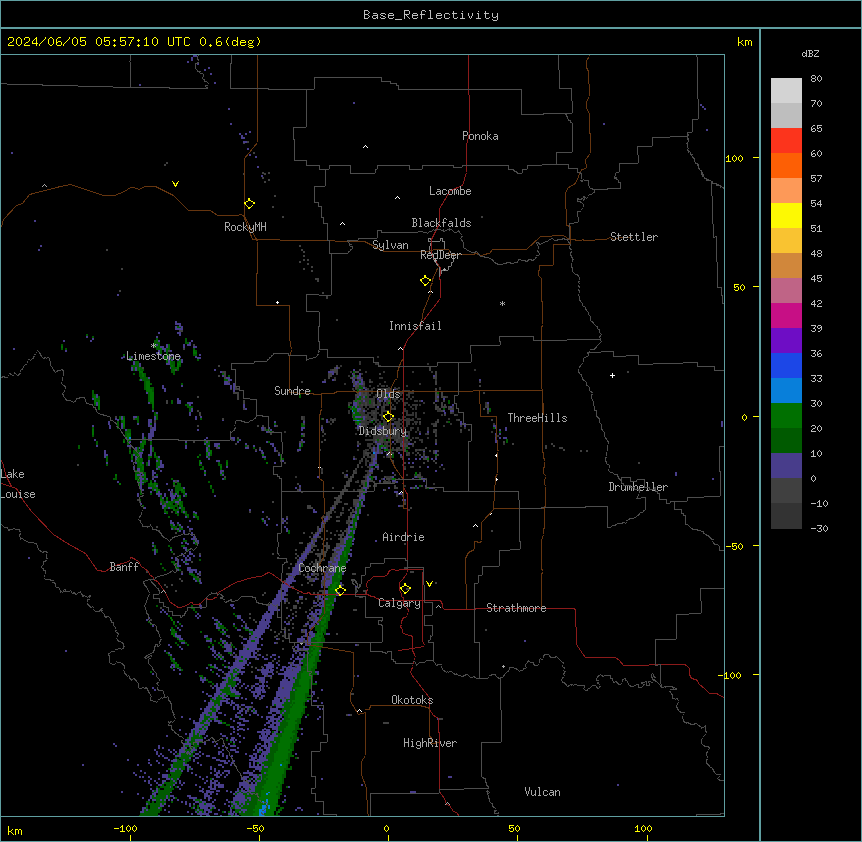Click the yellow V marker northwest of RockyMH
This screenshot has width=862, height=842.
point(175,184)
